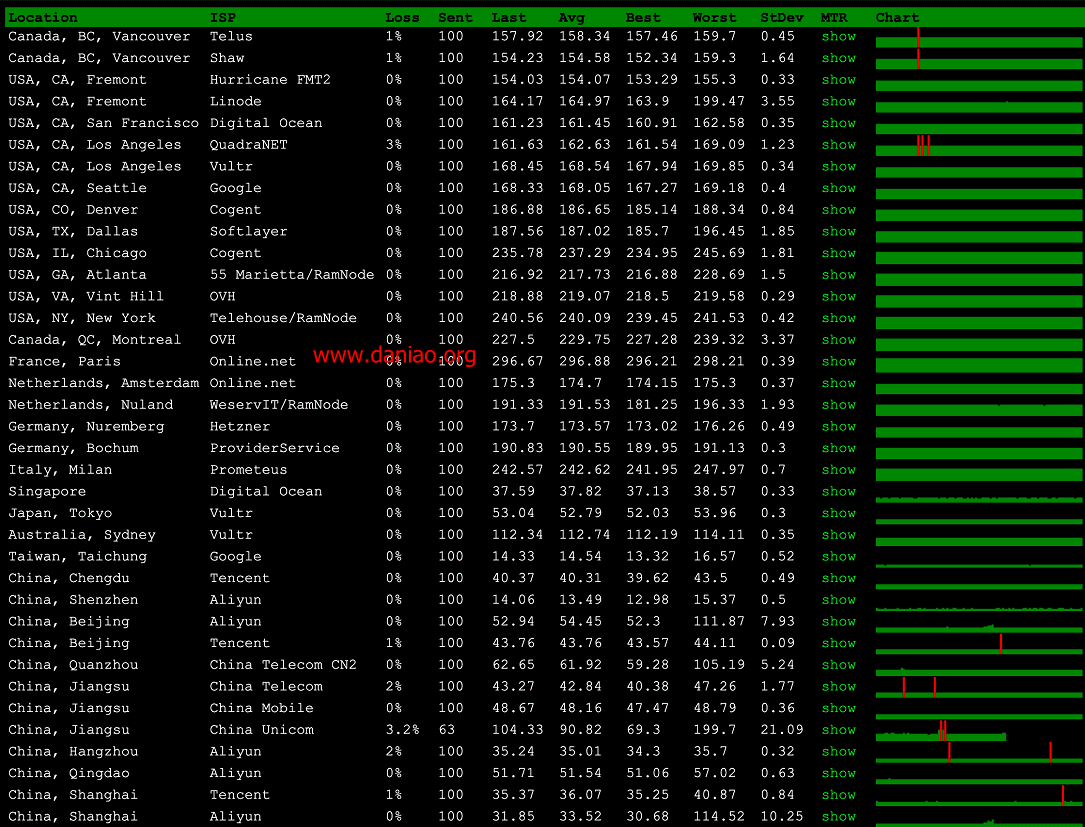Viewport: 1085px width, 827px height.
Task: Click the MTR column header
Action: (834, 17)
